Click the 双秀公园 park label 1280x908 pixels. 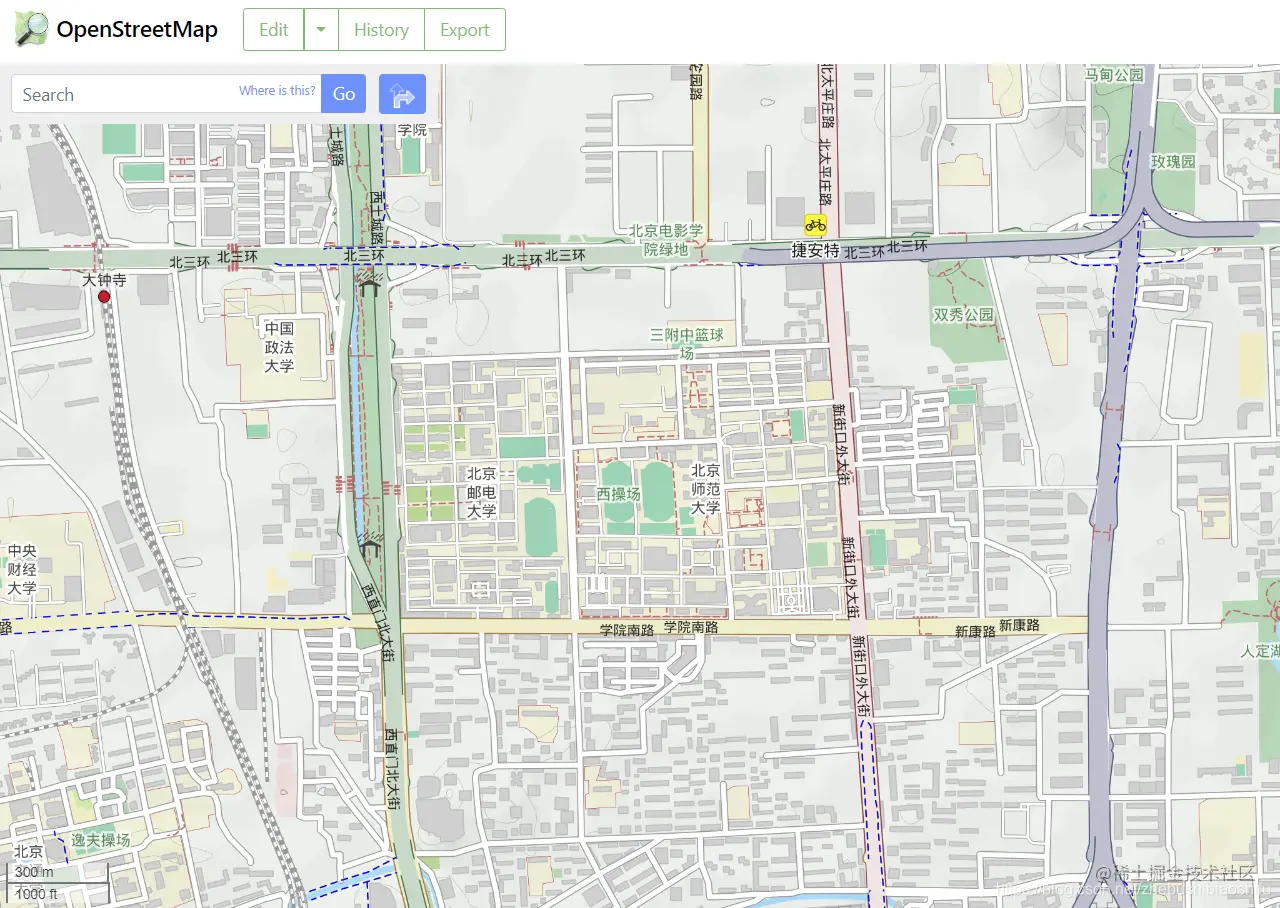964,314
